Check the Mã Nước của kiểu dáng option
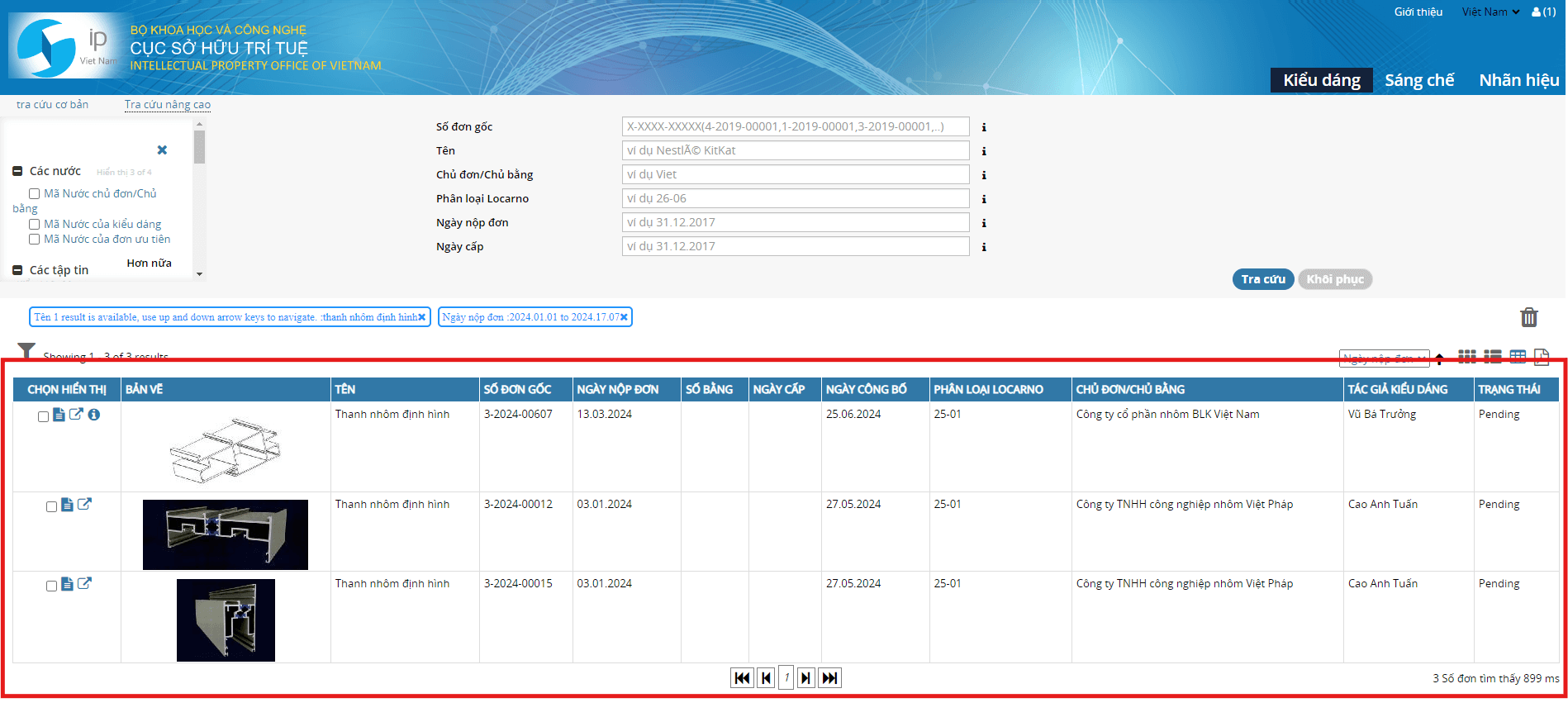This screenshot has width=1568, height=717. click(x=35, y=225)
